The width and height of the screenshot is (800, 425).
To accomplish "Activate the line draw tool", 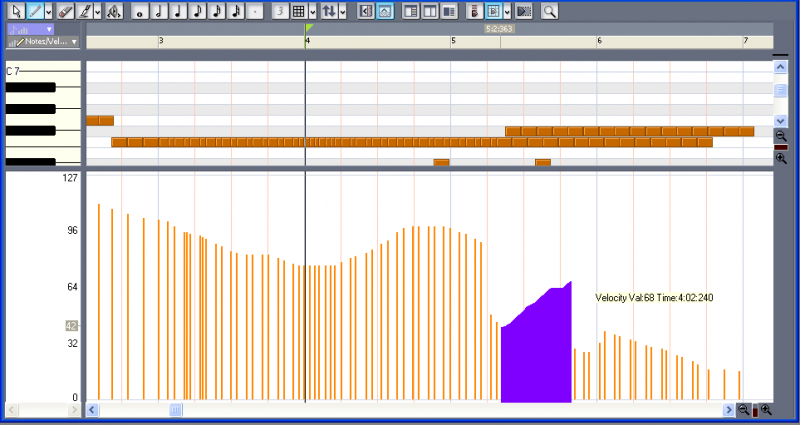I will pos(35,11).
